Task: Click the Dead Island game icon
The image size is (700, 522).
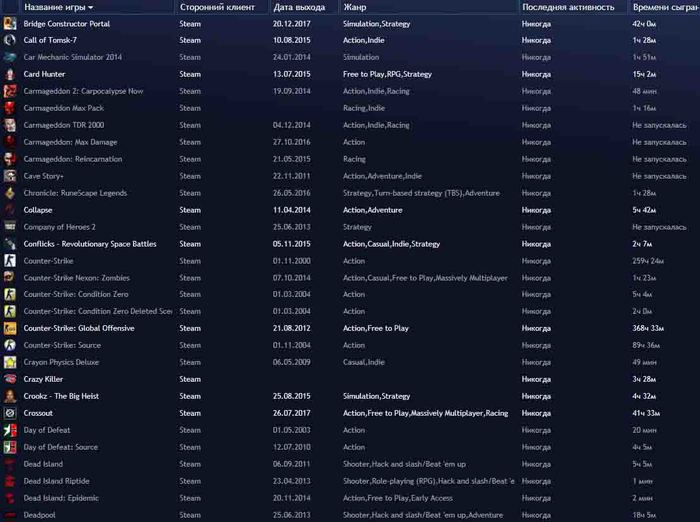Action: [x=10, y=464]
